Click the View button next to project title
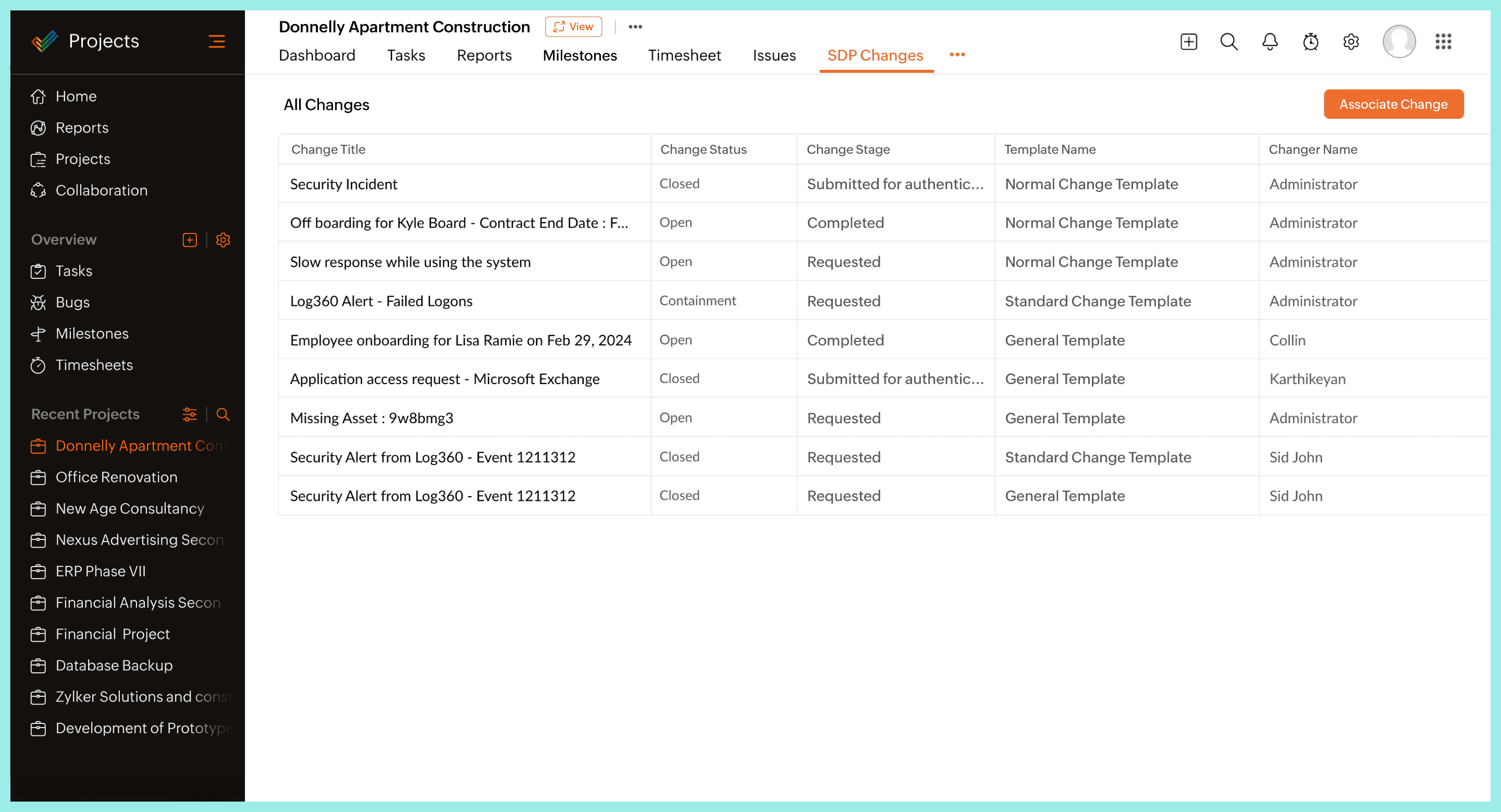 click(573, 27)
